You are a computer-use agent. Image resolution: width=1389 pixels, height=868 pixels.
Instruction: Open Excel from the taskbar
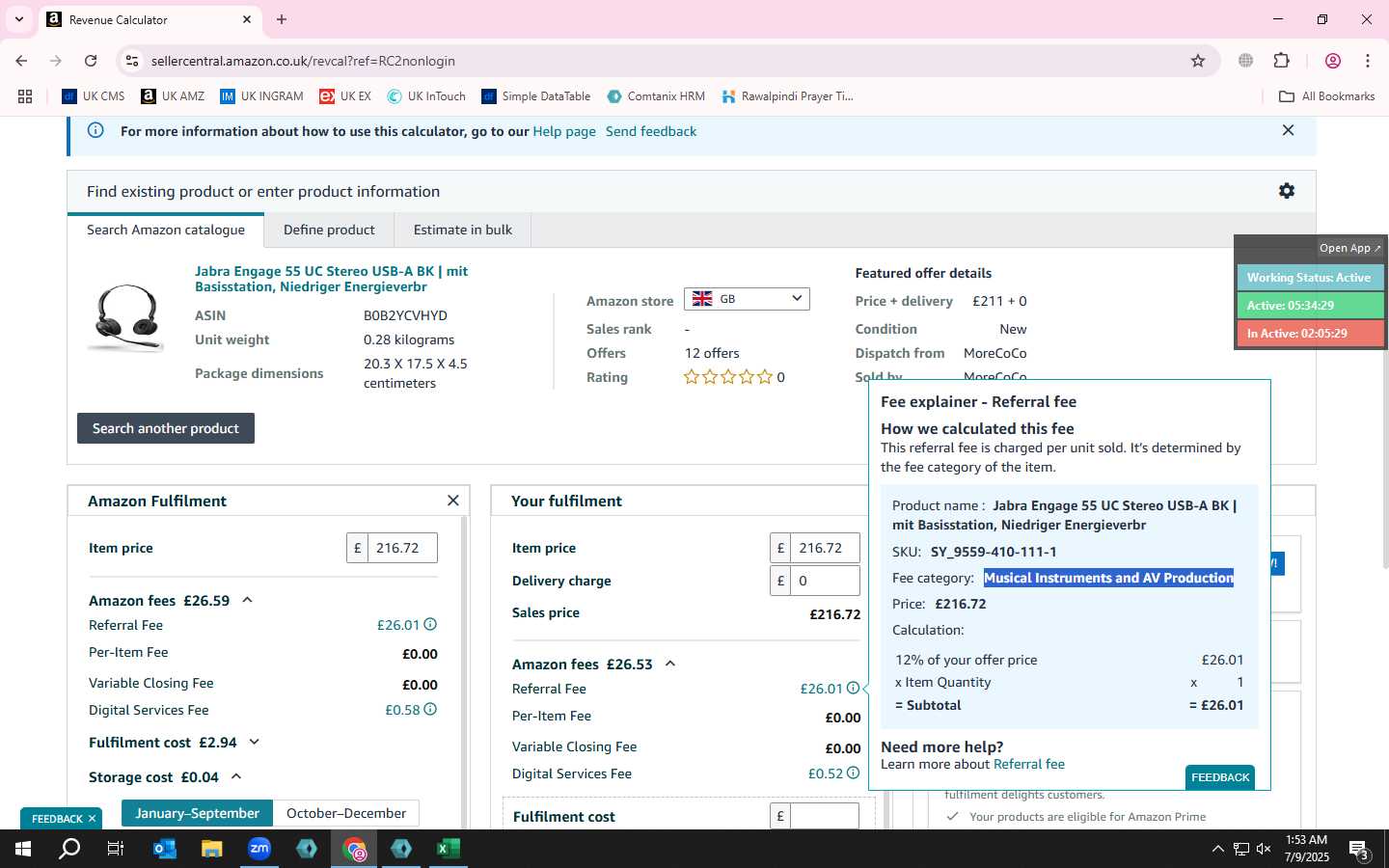pos(449,849)
